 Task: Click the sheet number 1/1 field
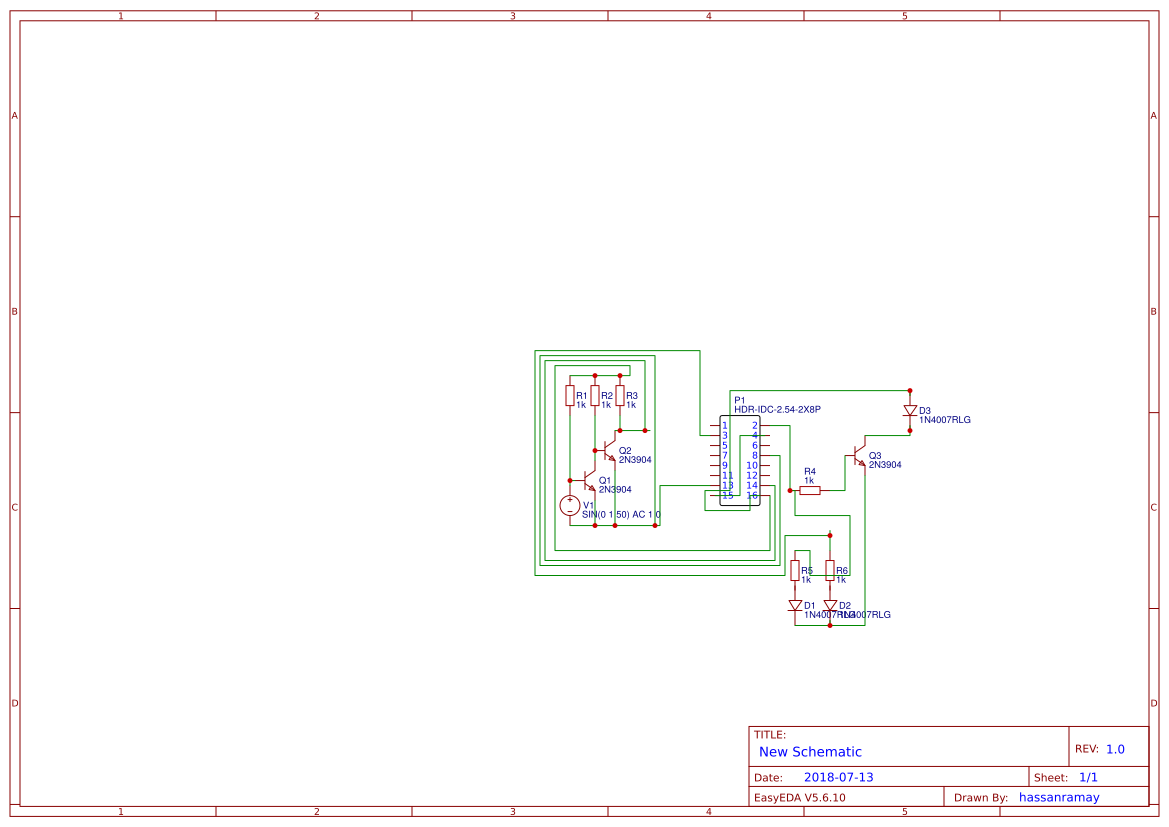[x=1088, y=777]
